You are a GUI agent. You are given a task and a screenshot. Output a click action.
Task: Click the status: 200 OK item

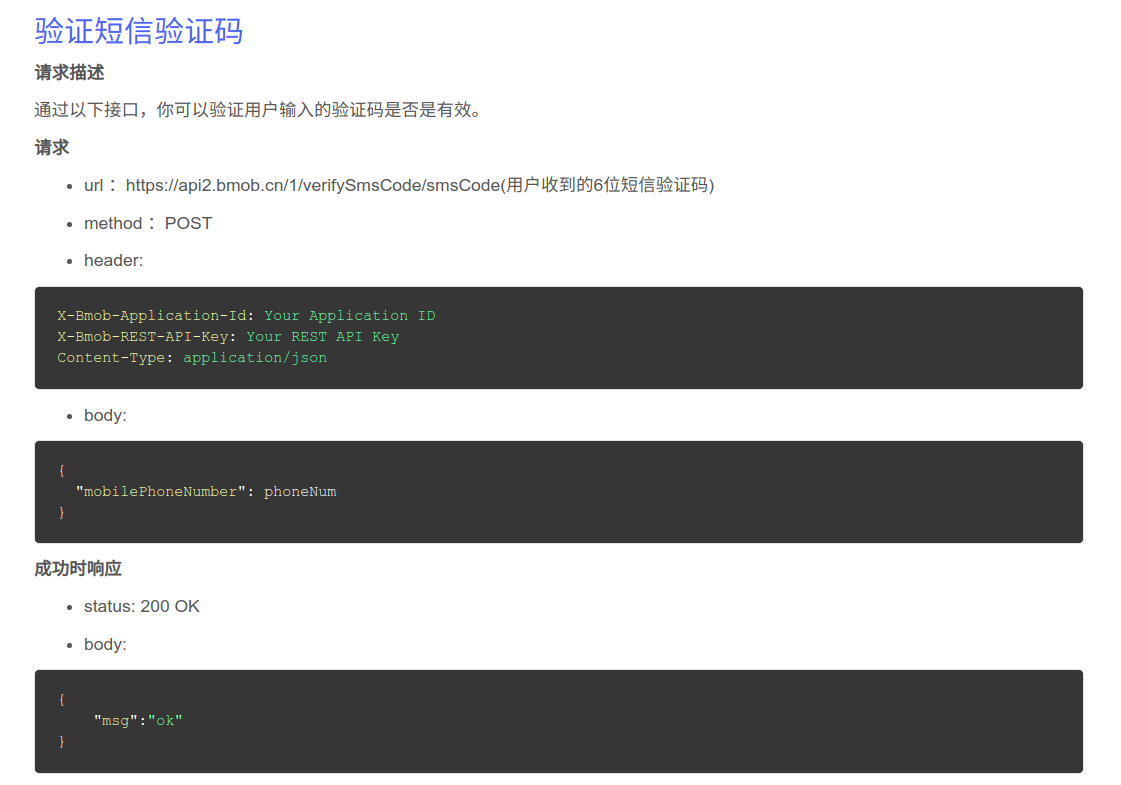142,606
